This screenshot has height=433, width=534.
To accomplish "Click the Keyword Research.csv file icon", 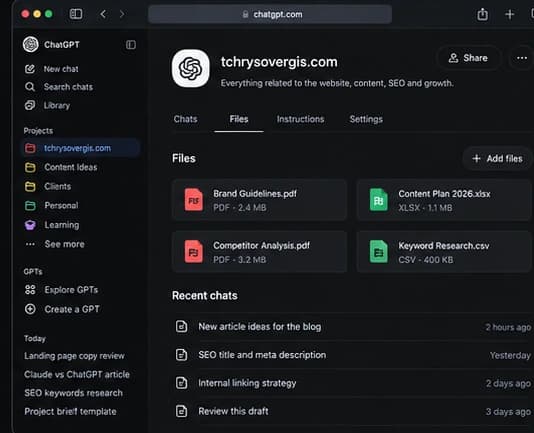I will coord(378,251).
